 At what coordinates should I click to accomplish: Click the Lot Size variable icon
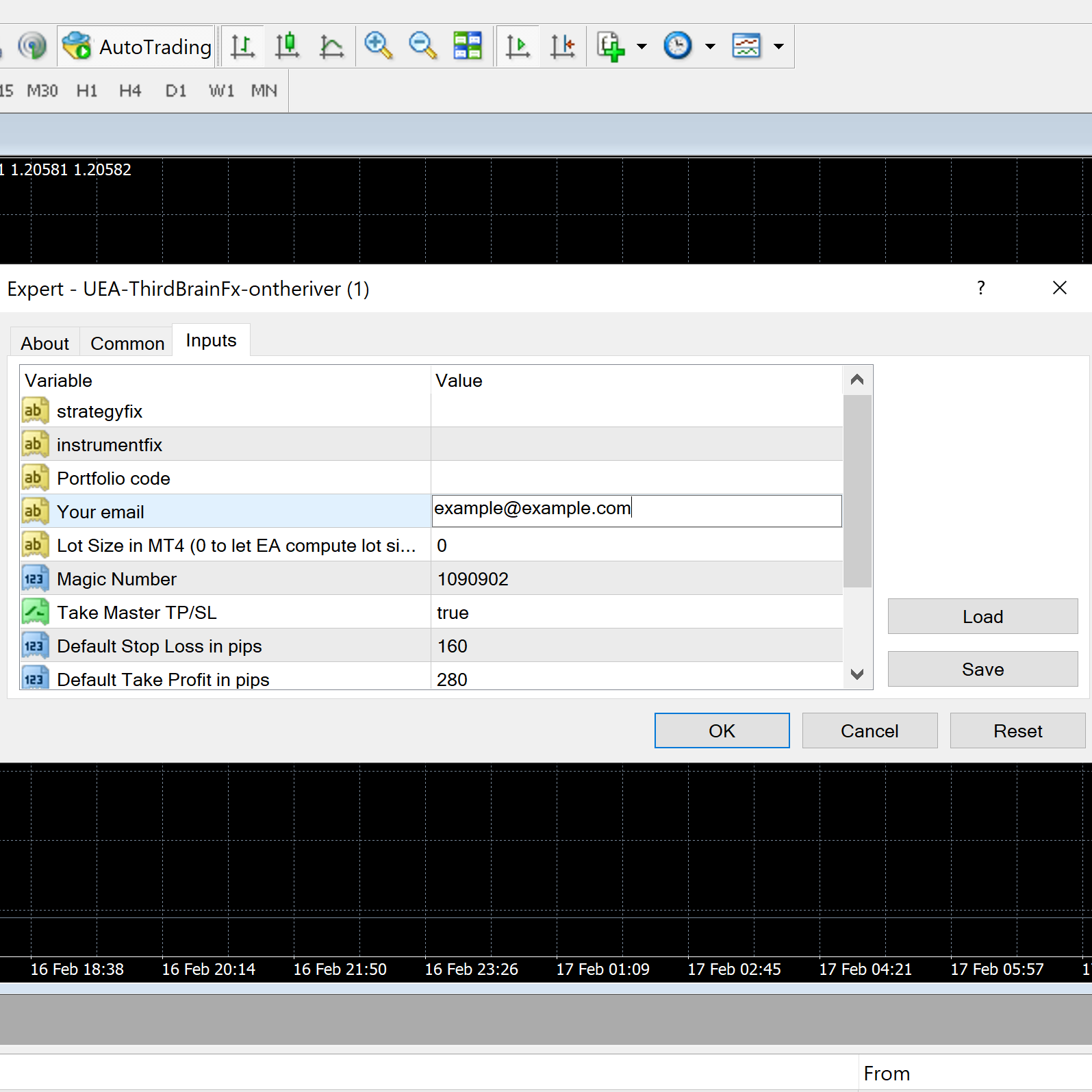(36, 545)
